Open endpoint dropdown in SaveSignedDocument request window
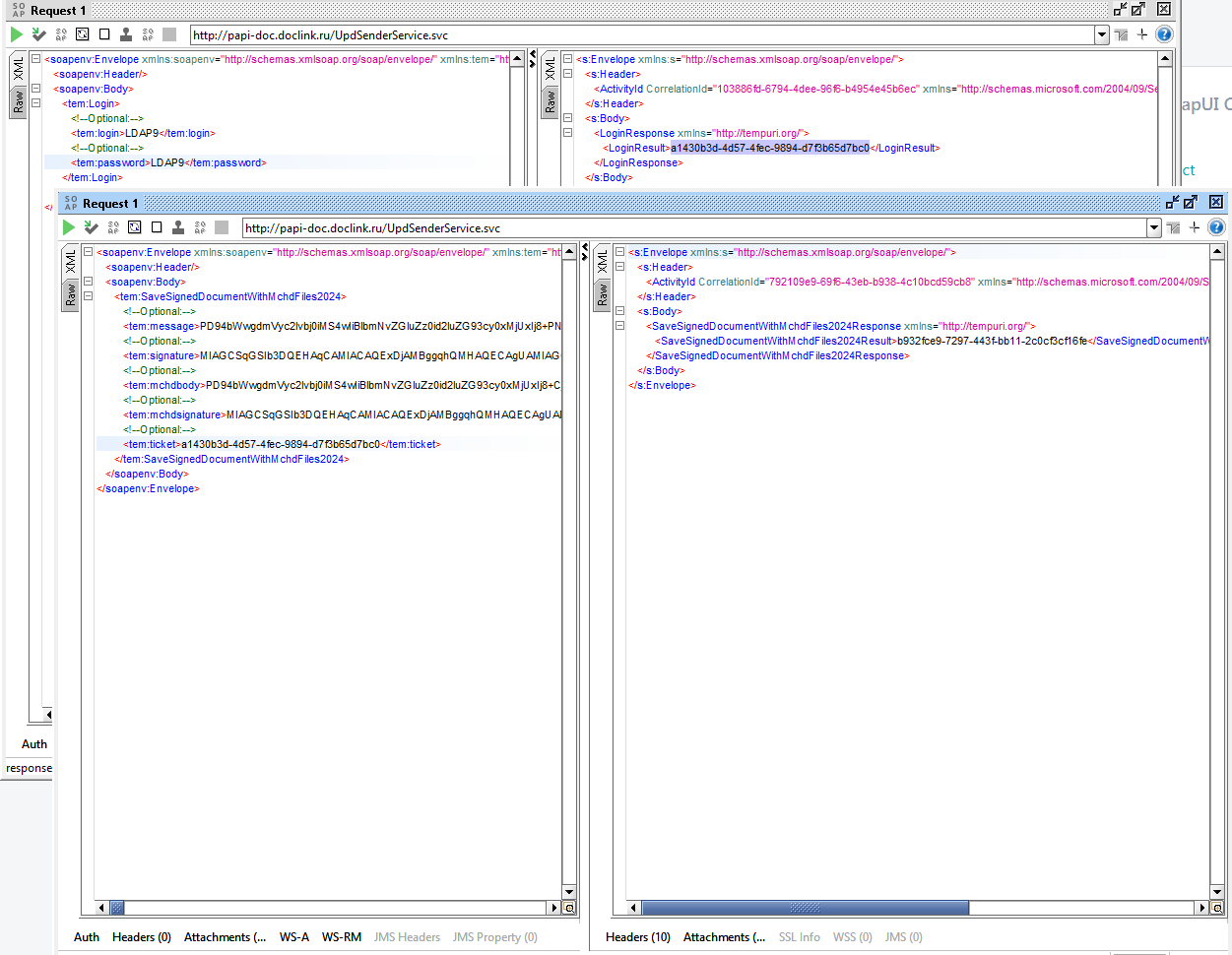 (1154, 227)
